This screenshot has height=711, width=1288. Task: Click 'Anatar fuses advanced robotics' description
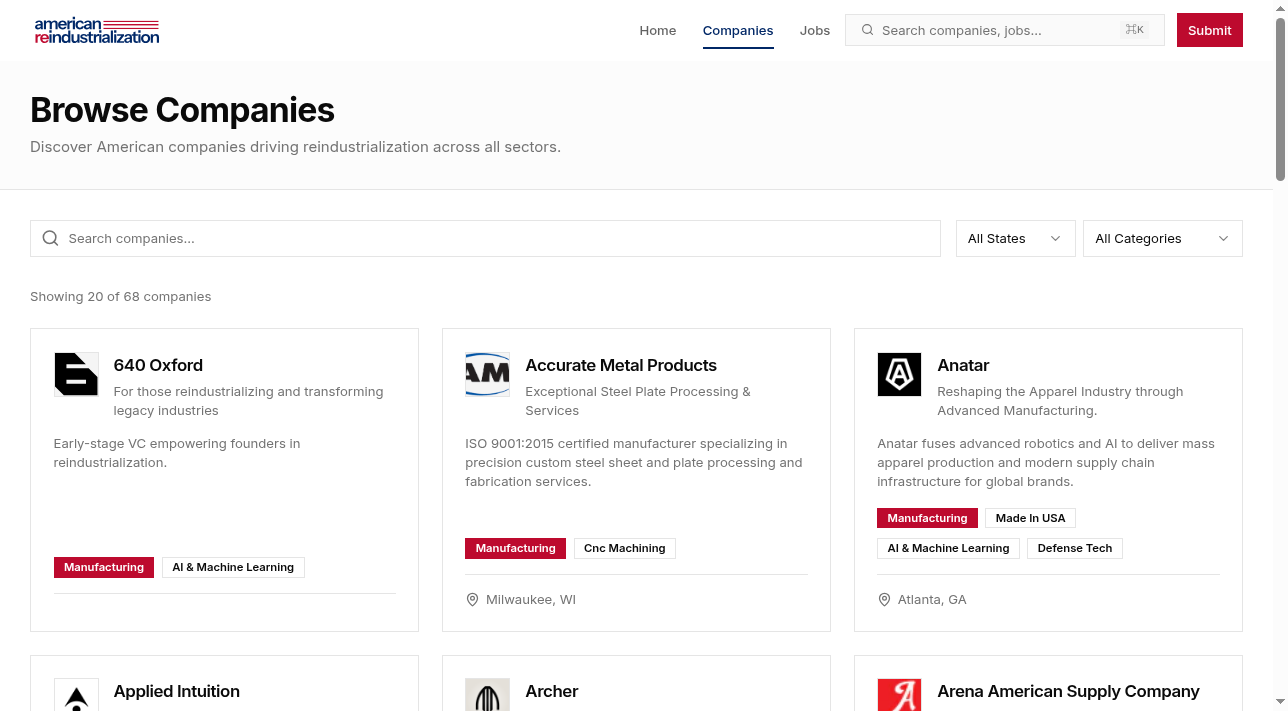tap(1046, 462)
